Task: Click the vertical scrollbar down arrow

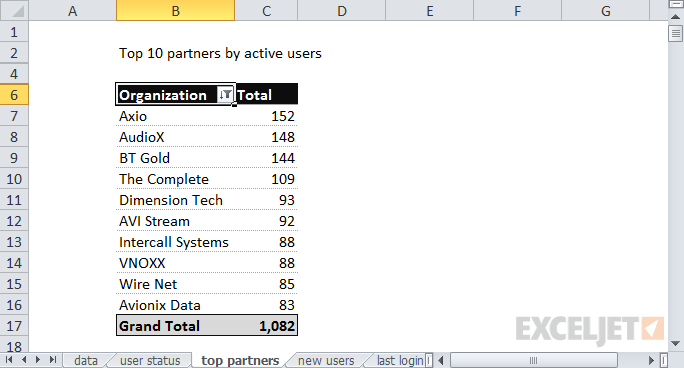Action: coord(675,344)
